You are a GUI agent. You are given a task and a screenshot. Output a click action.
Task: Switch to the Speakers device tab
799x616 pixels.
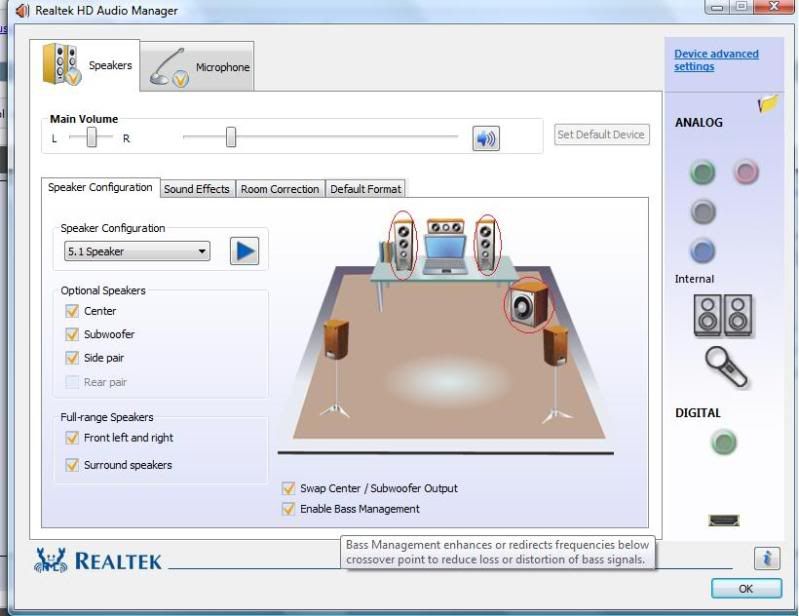coord(85,65)
